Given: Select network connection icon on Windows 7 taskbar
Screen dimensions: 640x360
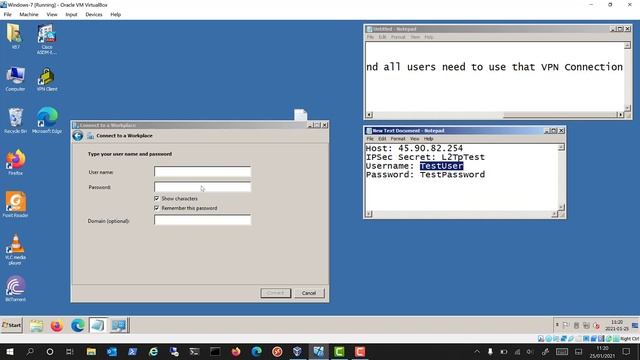Looking at the screenshot, I should pyautogui.click(x=119, y=326).
